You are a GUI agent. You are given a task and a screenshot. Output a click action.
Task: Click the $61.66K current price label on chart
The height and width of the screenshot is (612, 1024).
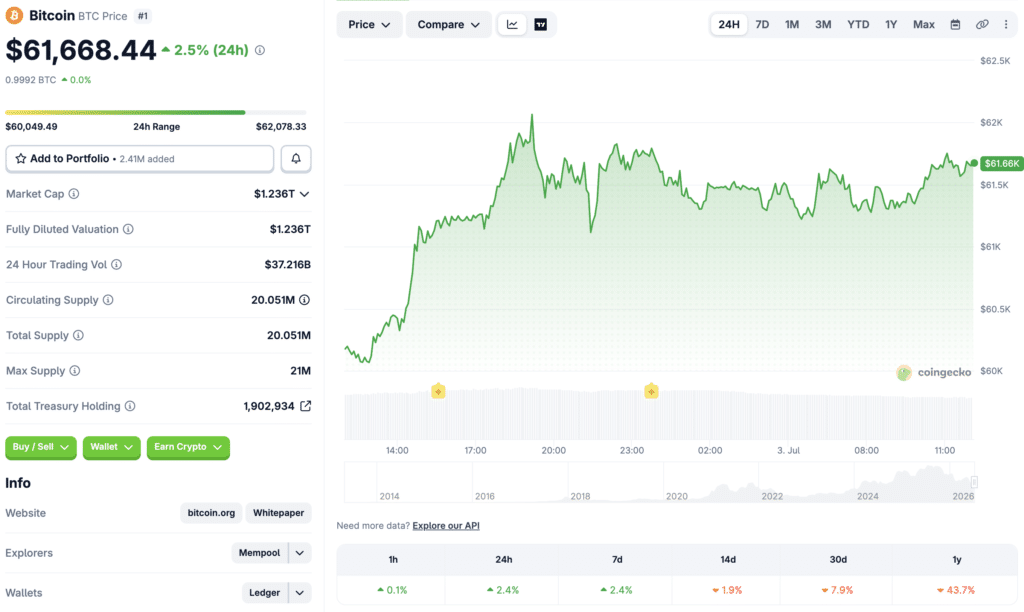point(1001,163)
